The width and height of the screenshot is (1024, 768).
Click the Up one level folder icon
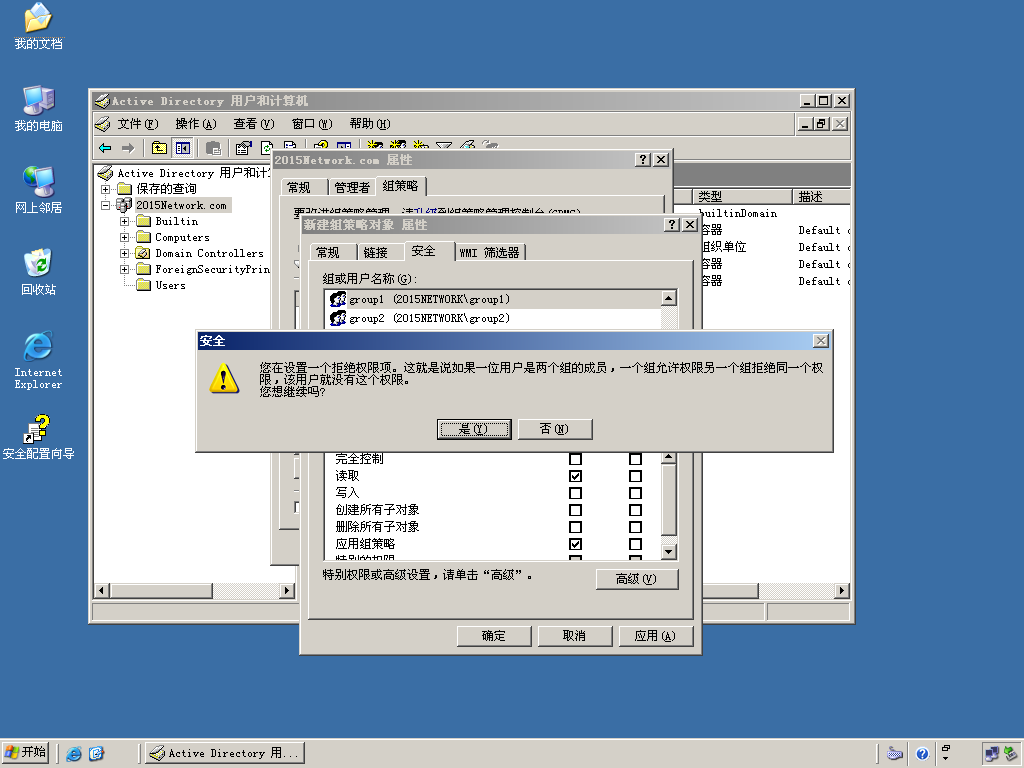[x=159, y=148]
